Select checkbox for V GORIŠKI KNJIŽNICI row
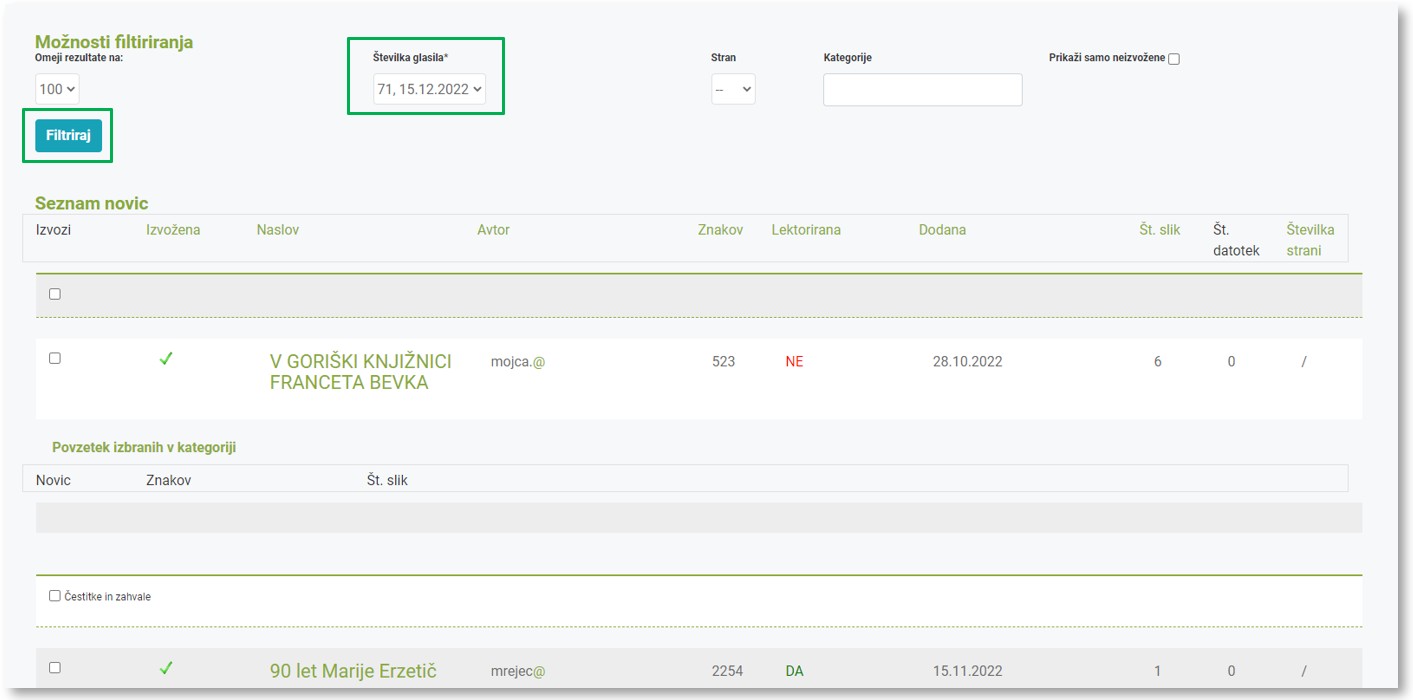This screenshot has width=1413, height=700. [x=55, y=358]
